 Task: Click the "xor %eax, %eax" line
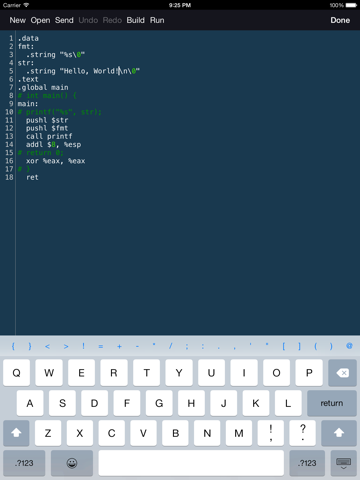pos(56,161)
